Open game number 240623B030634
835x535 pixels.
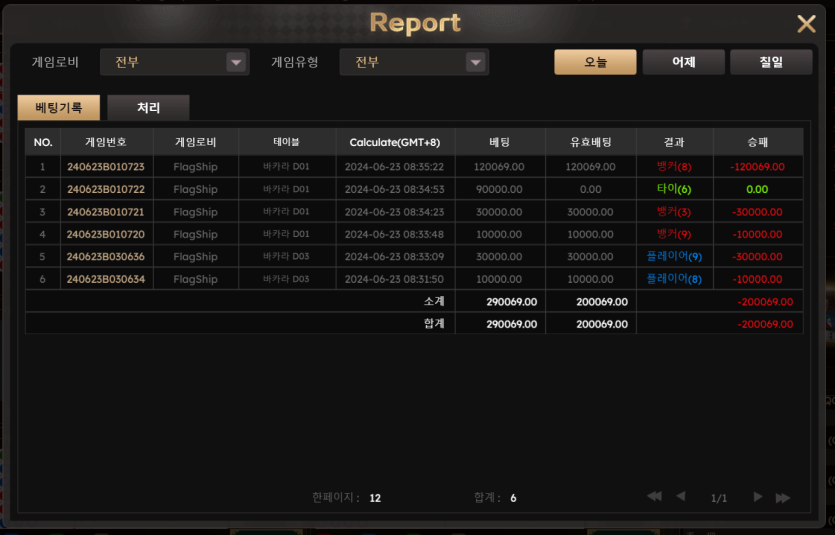coord(106,279)
